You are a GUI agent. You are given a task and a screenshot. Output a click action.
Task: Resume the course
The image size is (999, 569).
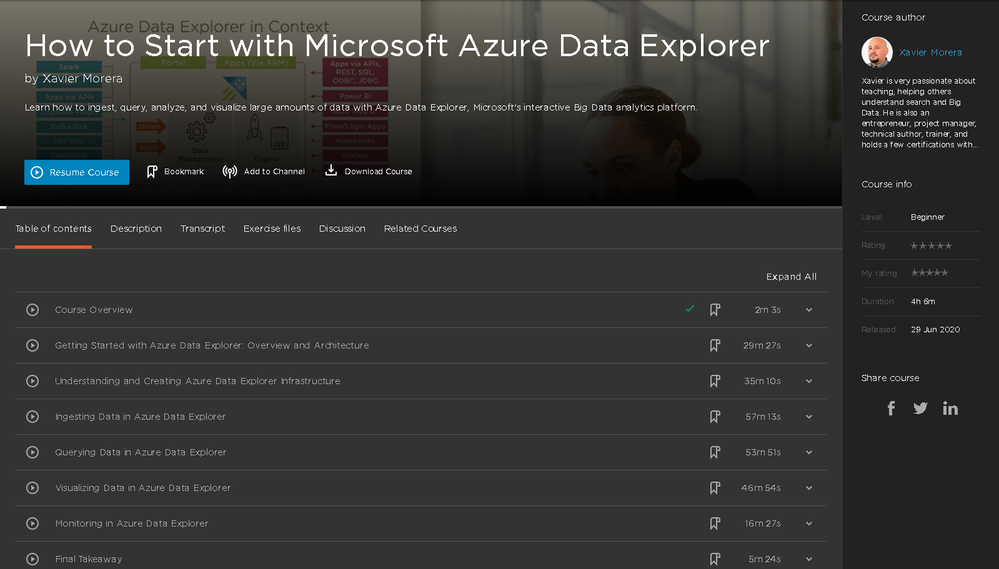pos(76,172)
